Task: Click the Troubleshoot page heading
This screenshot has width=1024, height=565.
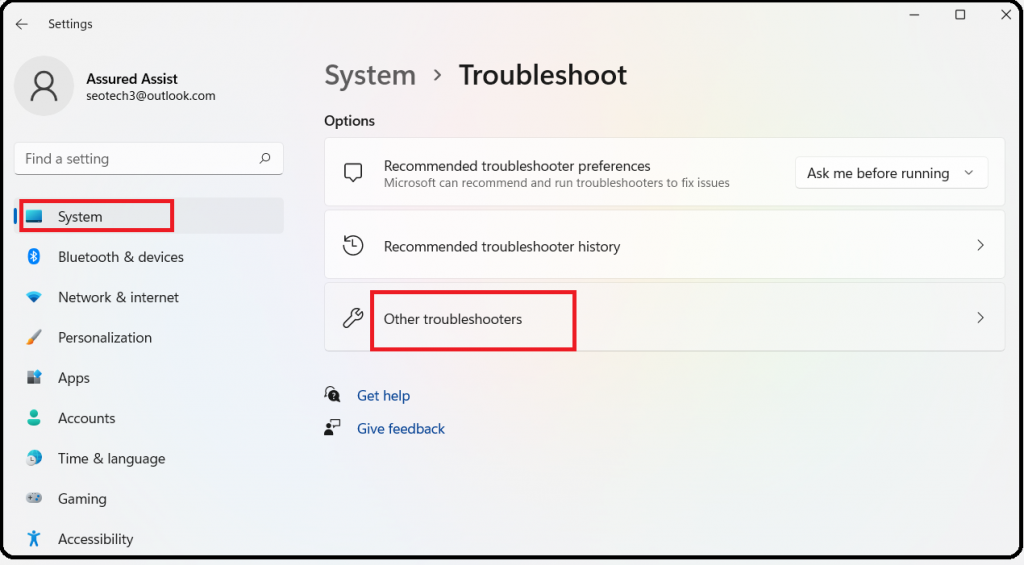Action: pos(543,75)
